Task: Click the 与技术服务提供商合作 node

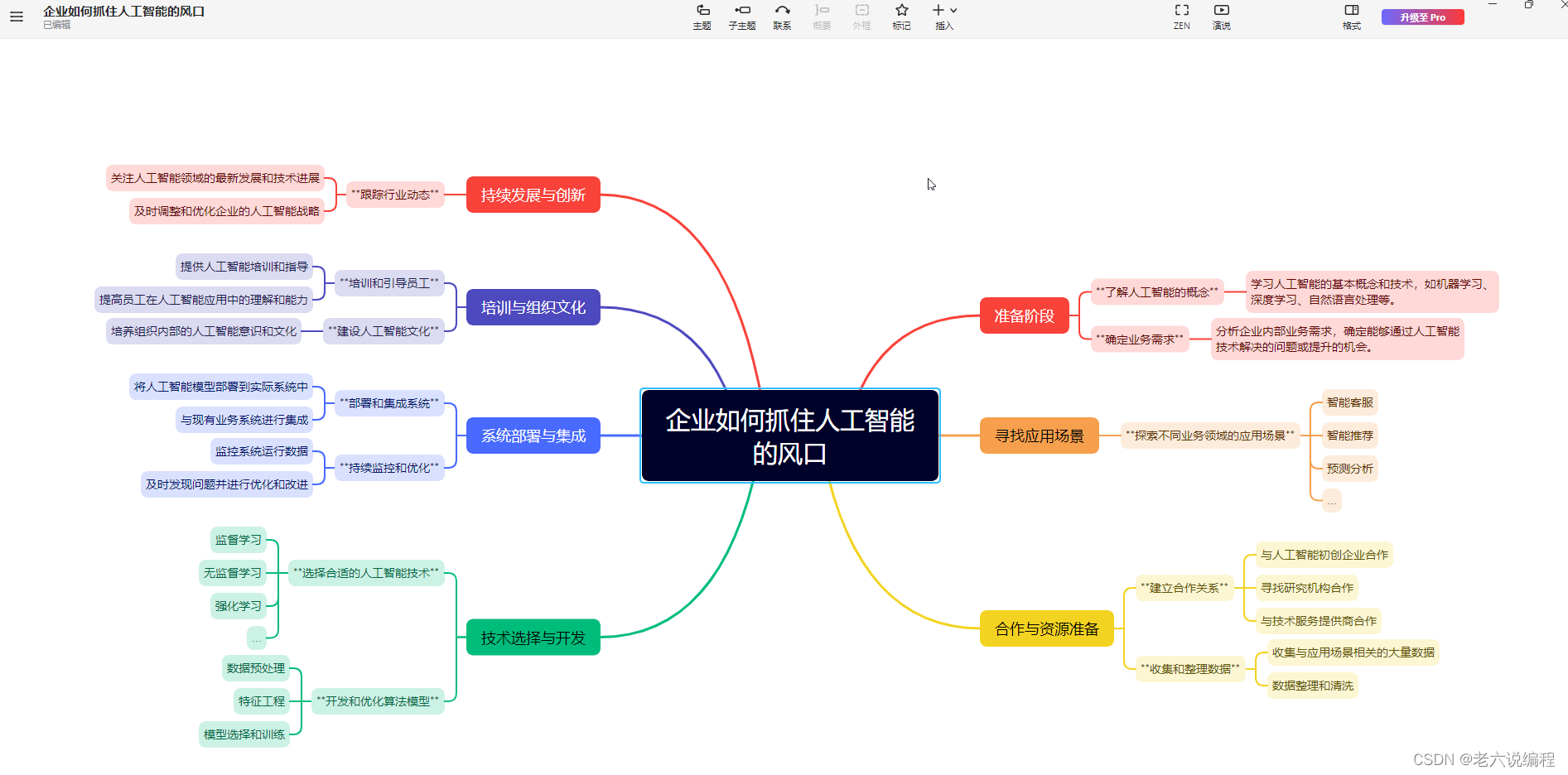Action: pos(1319,621)
